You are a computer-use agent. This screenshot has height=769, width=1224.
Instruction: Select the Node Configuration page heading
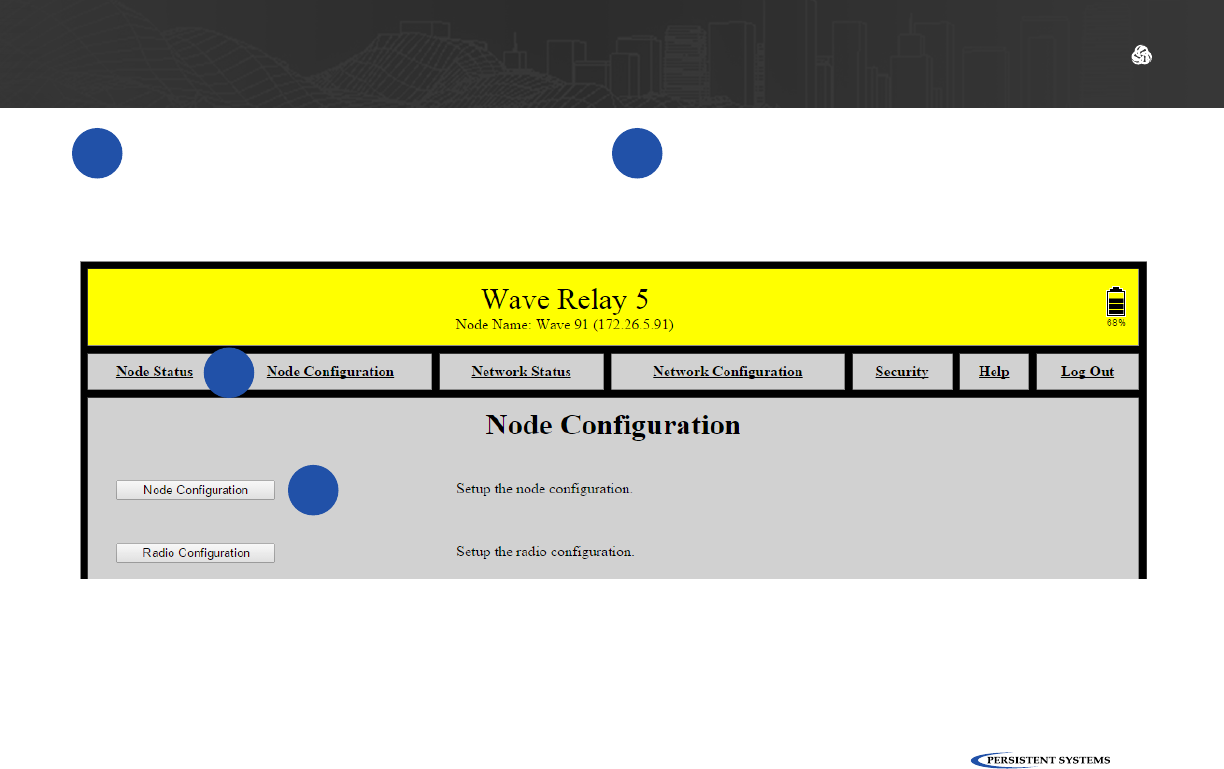coord(613,425)
